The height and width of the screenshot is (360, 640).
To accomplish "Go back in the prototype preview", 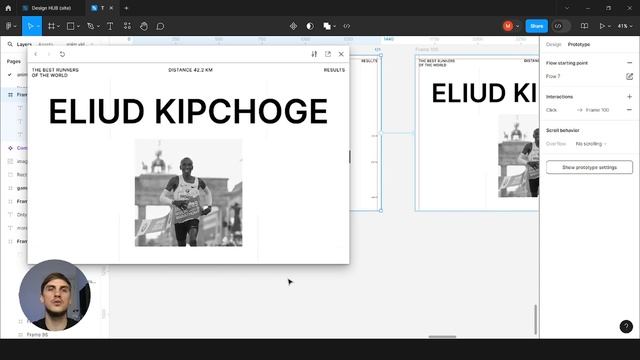I will coord(36,54).
